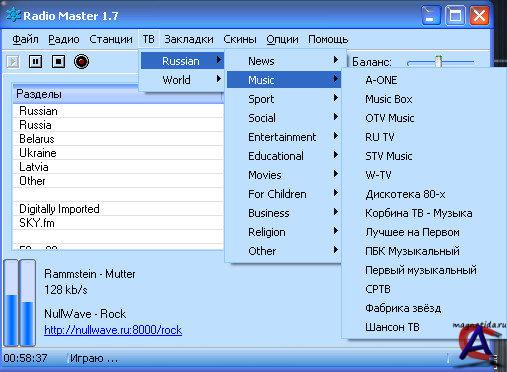Select SKY.fm section
Screen dimensions: 507x372
pyautogui.click(x=118, y=223)
